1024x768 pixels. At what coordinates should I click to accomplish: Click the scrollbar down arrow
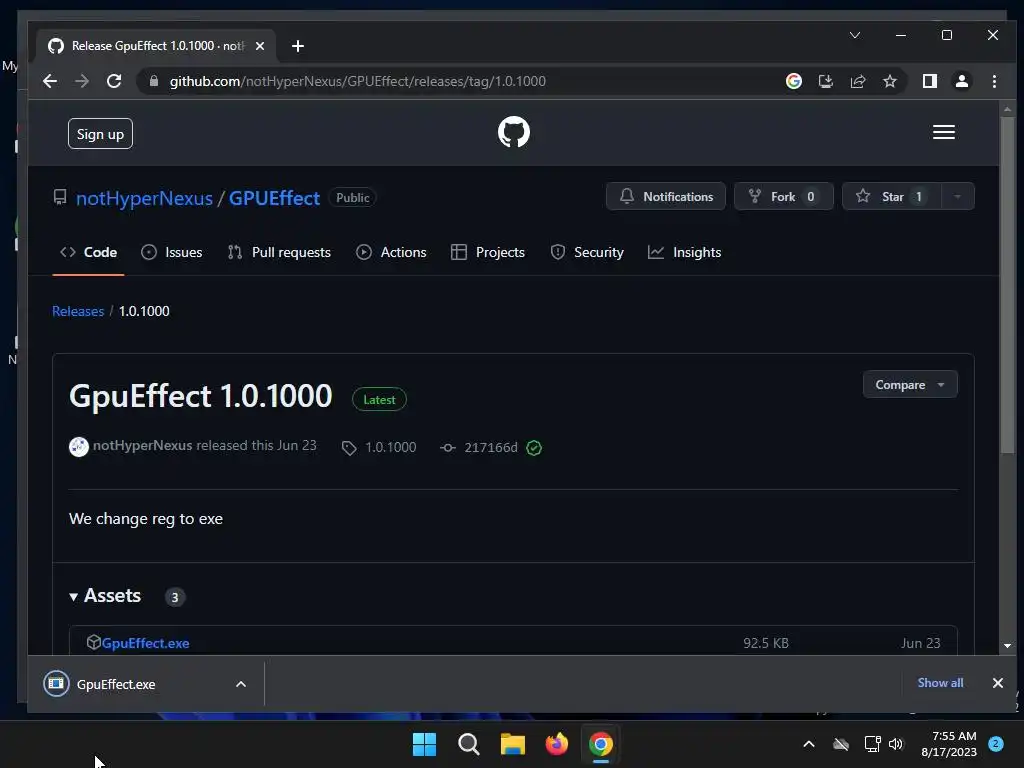(1007, 645)
